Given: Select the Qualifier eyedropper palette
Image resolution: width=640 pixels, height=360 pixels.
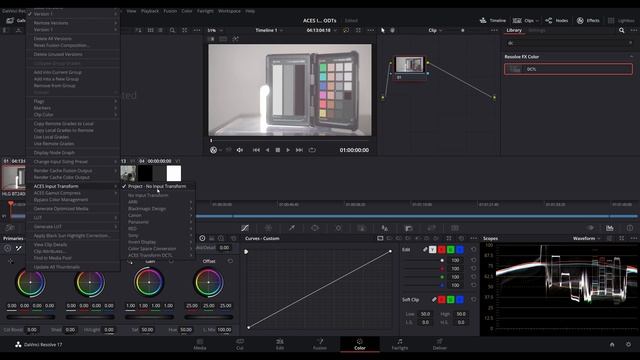Looking at the screenshot, I should [291, 228].
